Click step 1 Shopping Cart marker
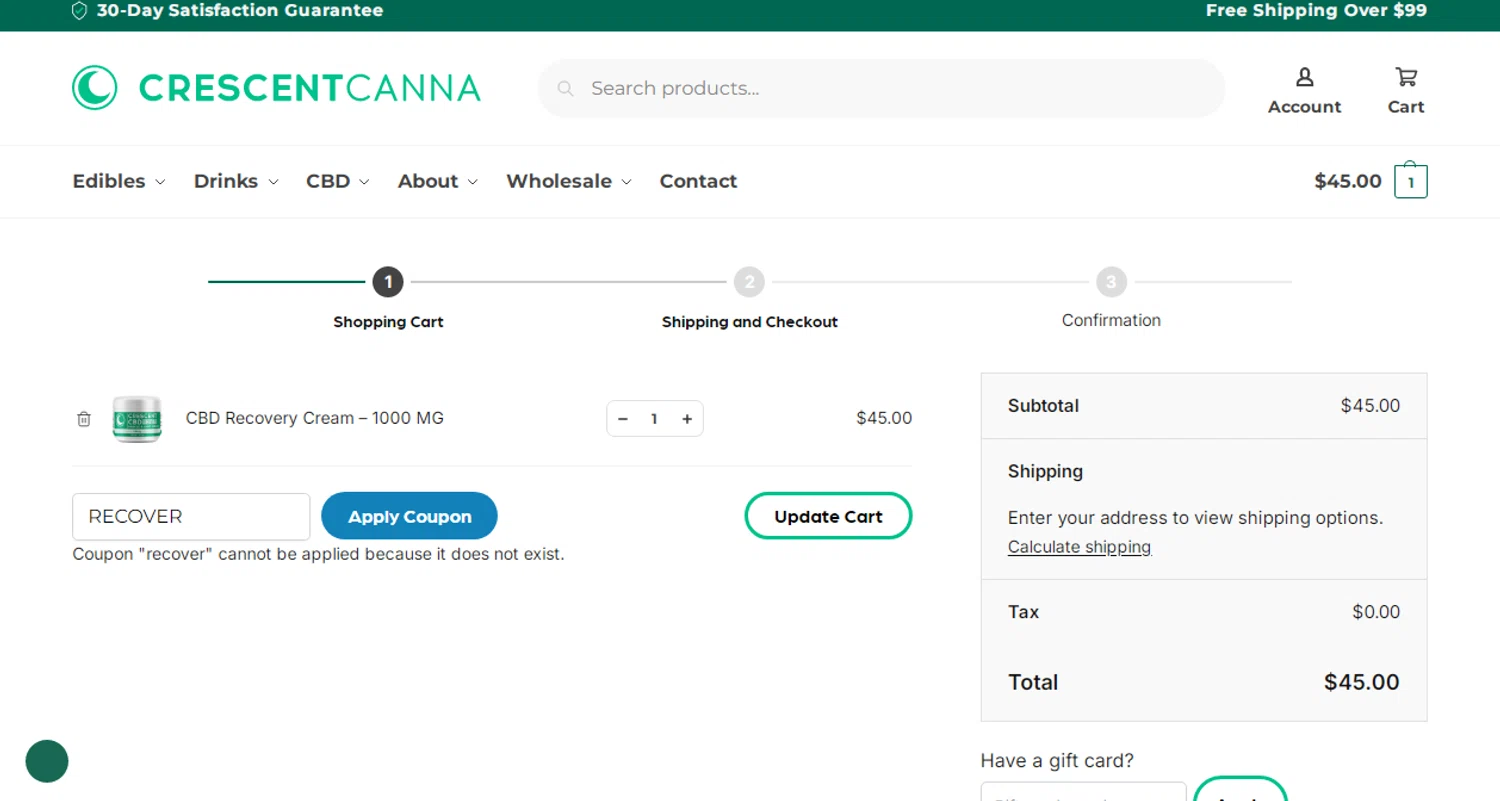 [x=388, y=282]
